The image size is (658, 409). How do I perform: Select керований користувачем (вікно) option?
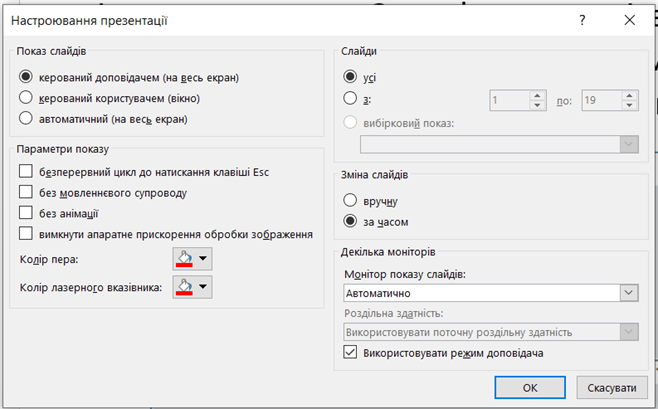(x=26, y=98)
